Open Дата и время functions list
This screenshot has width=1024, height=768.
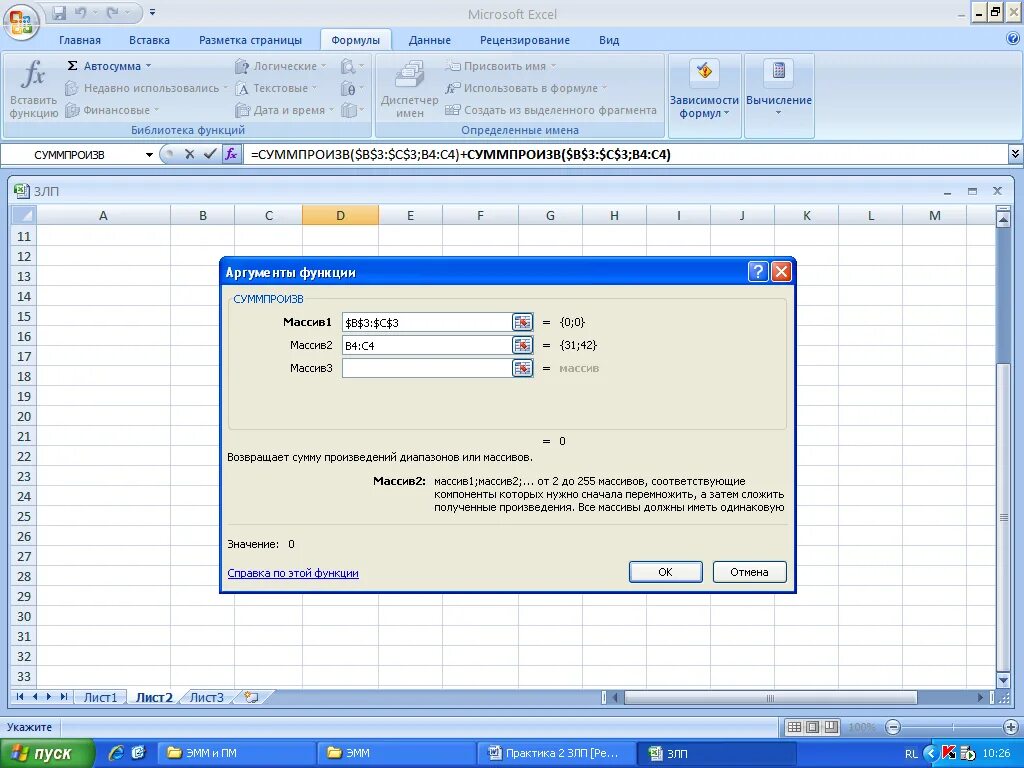[284, 110]
